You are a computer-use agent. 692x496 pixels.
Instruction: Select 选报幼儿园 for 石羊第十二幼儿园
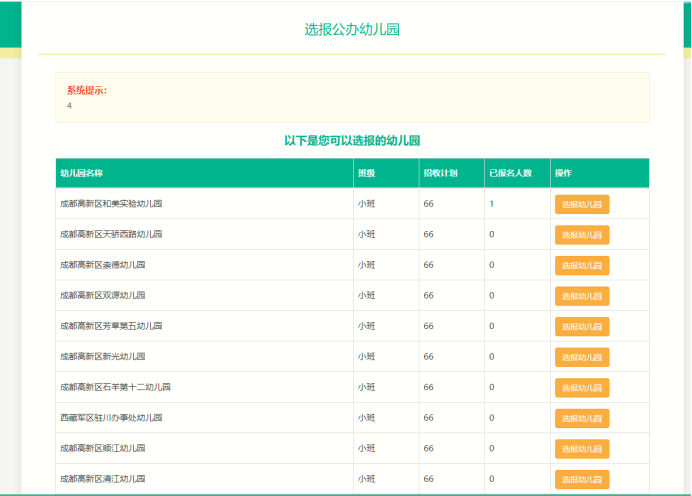[581, 387]
